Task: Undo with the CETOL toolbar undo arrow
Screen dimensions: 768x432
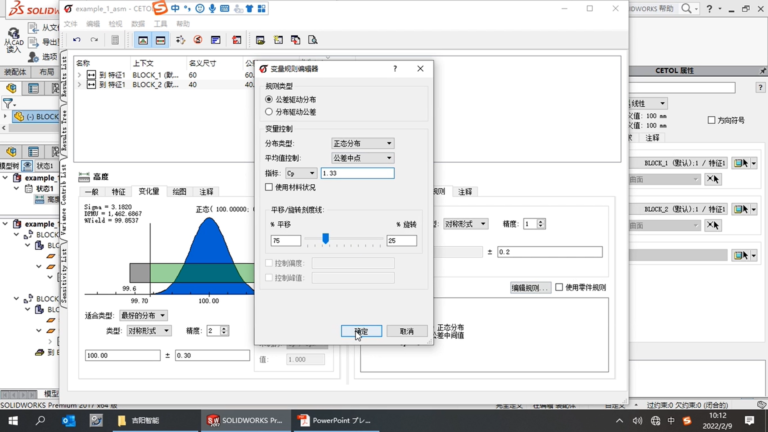Action: (77, 40)
